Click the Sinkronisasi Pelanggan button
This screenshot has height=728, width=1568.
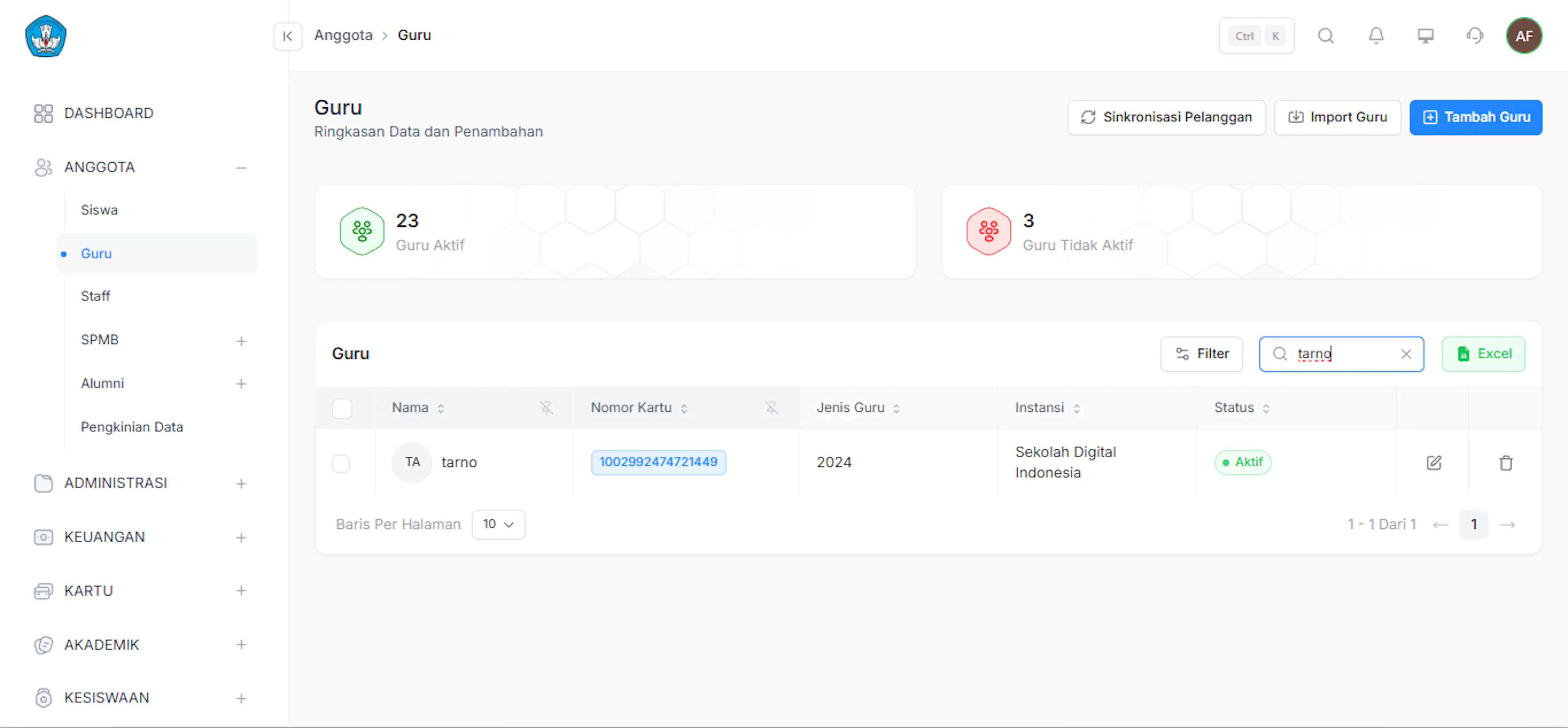coord(1166,117)
